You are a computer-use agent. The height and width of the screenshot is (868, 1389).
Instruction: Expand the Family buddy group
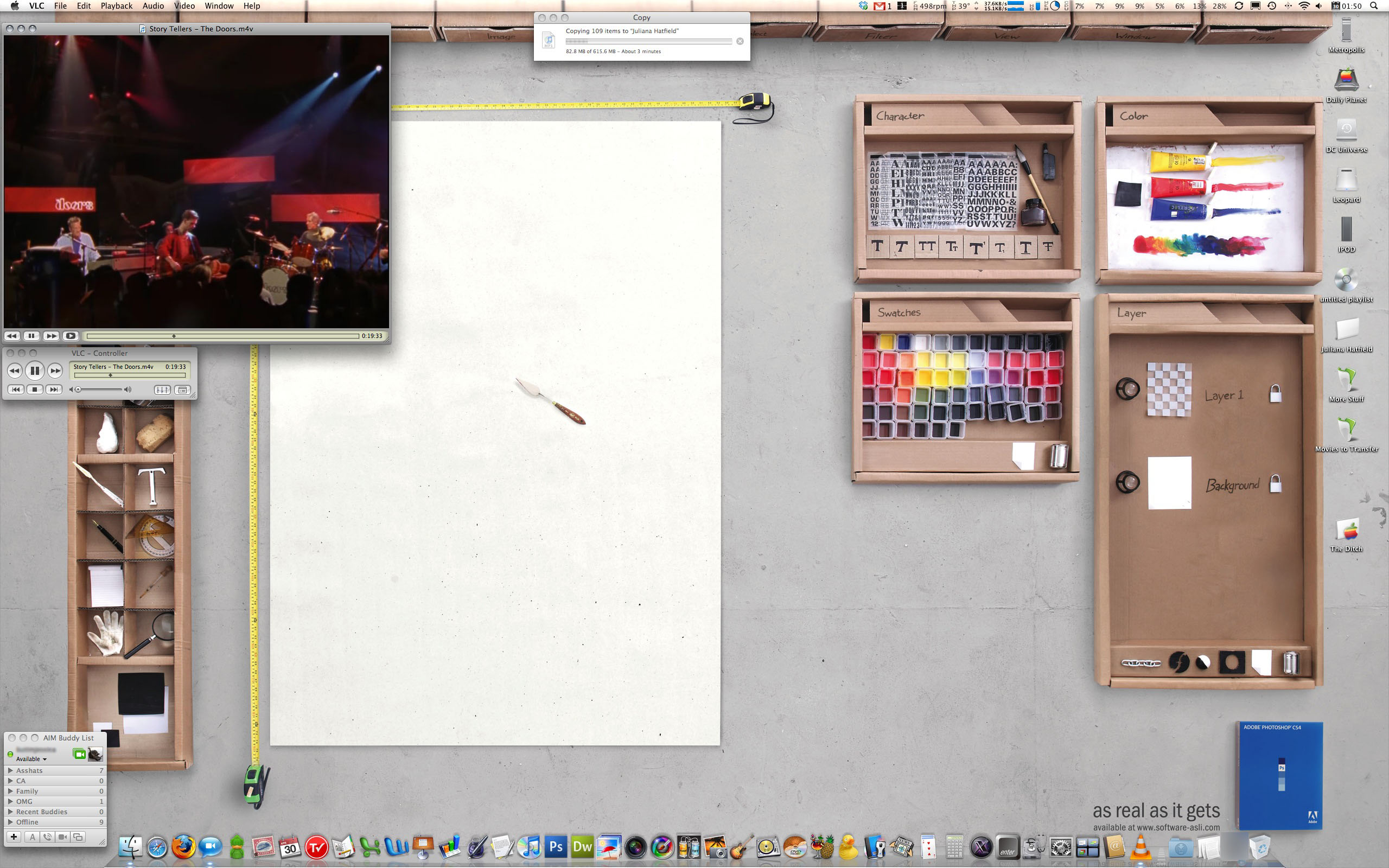coord(10,791)
